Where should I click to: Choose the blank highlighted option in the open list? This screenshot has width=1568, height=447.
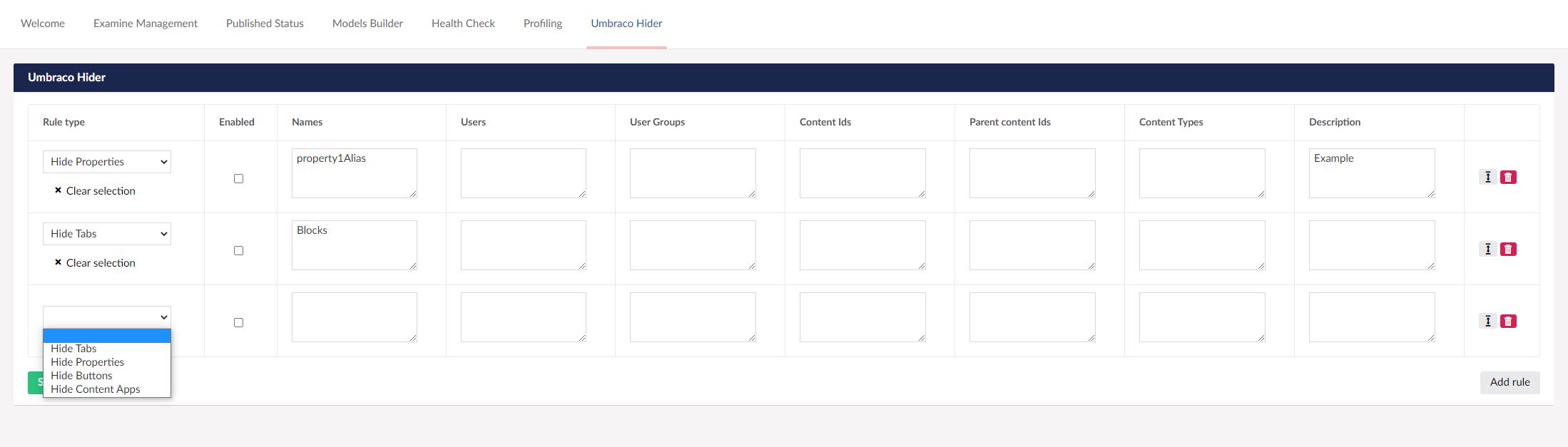[x=107, y=336]
